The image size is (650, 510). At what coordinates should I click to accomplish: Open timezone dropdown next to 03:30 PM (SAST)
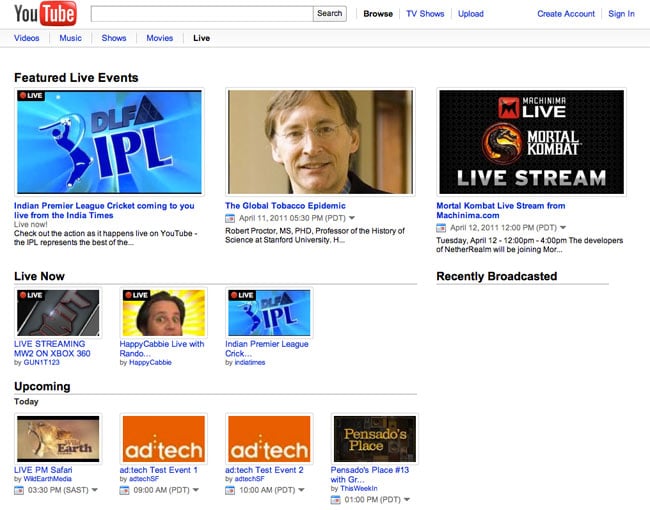(x=95, y=490)
